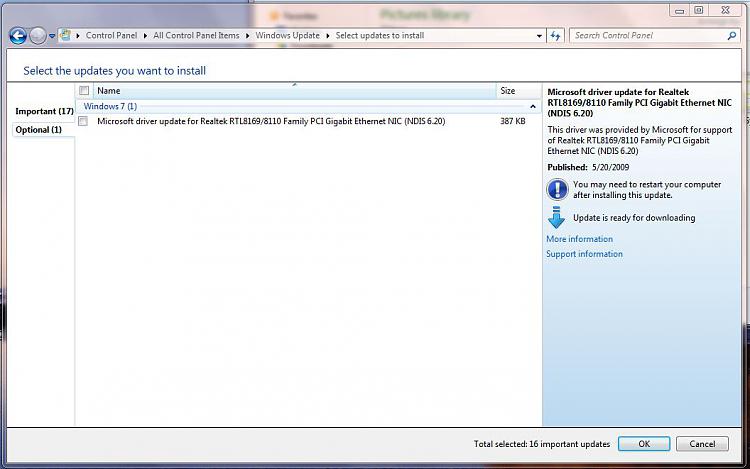
Task: Click Select updates to install breadcrumb
Action: [x=380, y=35]
